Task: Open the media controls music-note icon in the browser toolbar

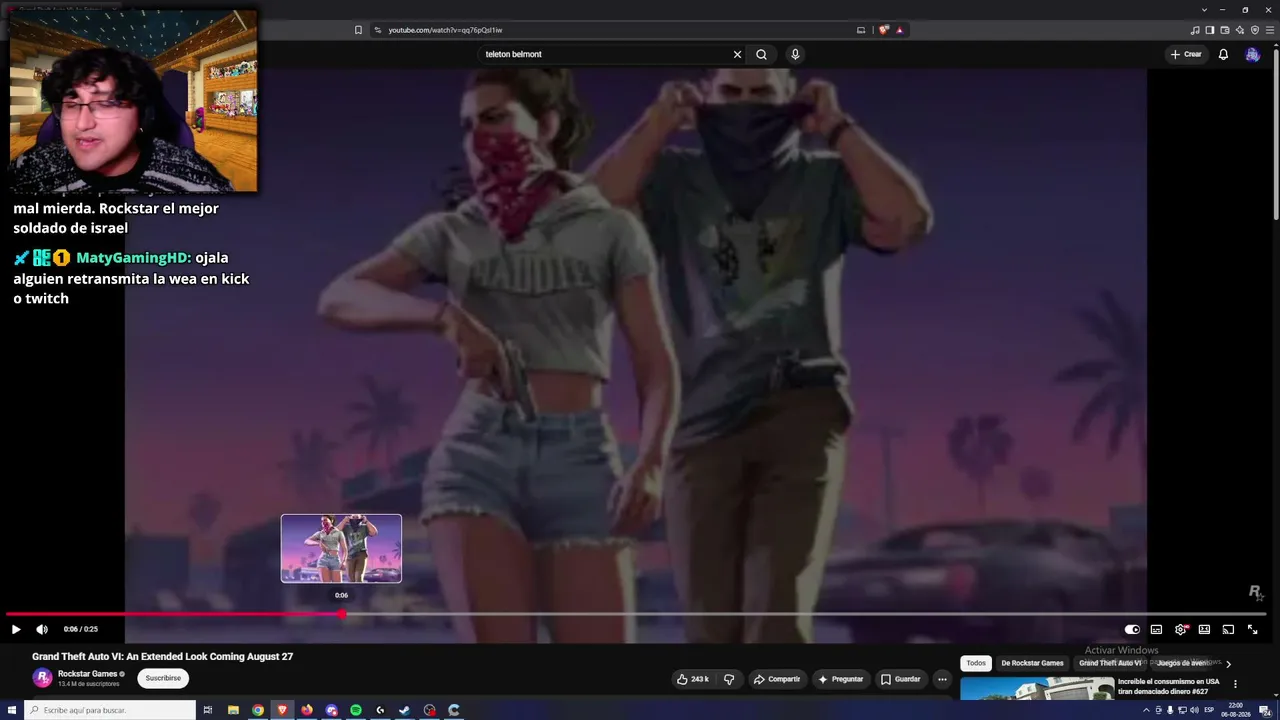Action: (1195, 30)
